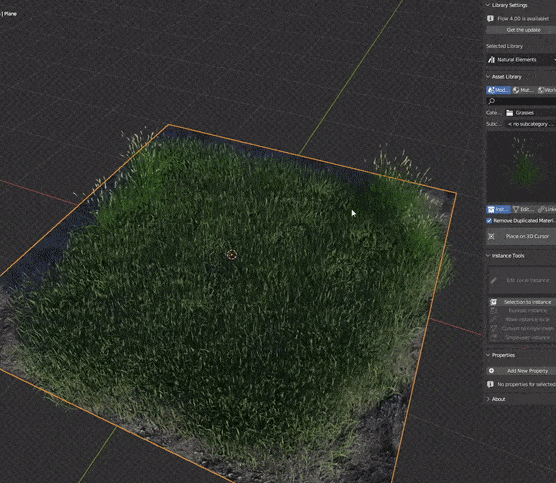Collapse the Instance Tools section

[488, 255]
